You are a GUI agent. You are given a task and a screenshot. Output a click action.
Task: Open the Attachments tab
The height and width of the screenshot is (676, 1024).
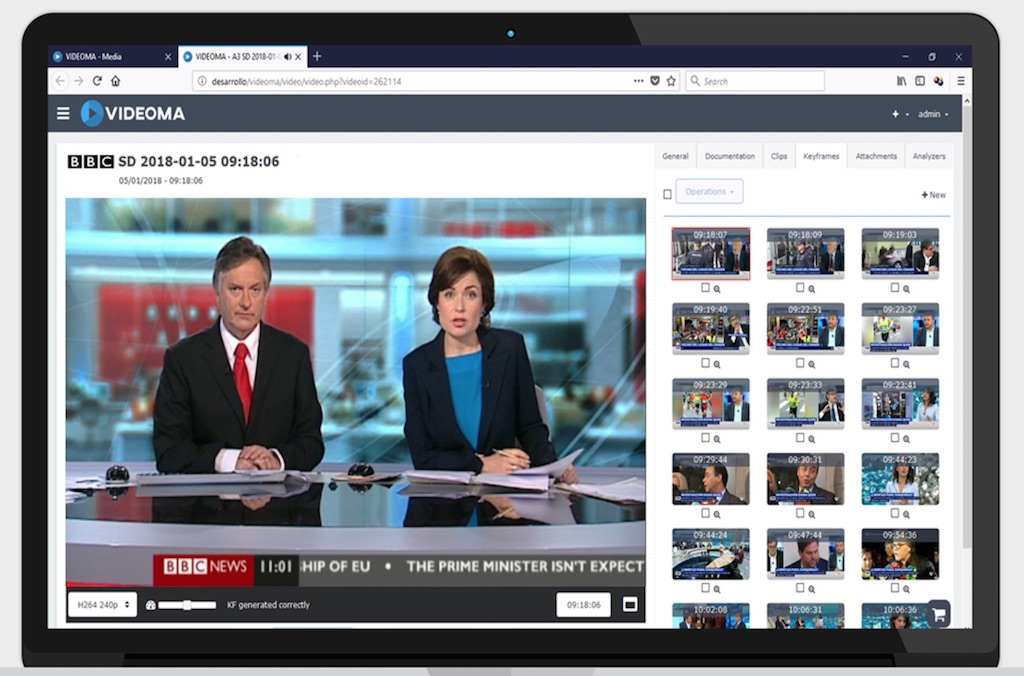point(876,156)
